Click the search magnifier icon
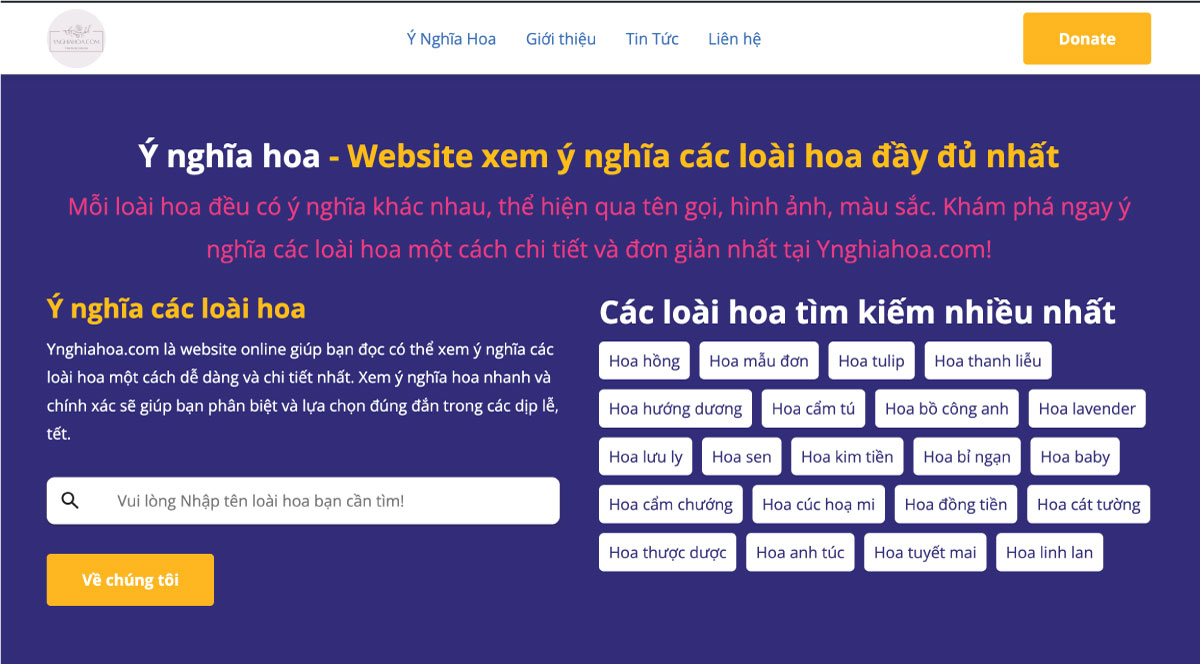This screenshot has width=1200, height=664. tap(70, 500)
